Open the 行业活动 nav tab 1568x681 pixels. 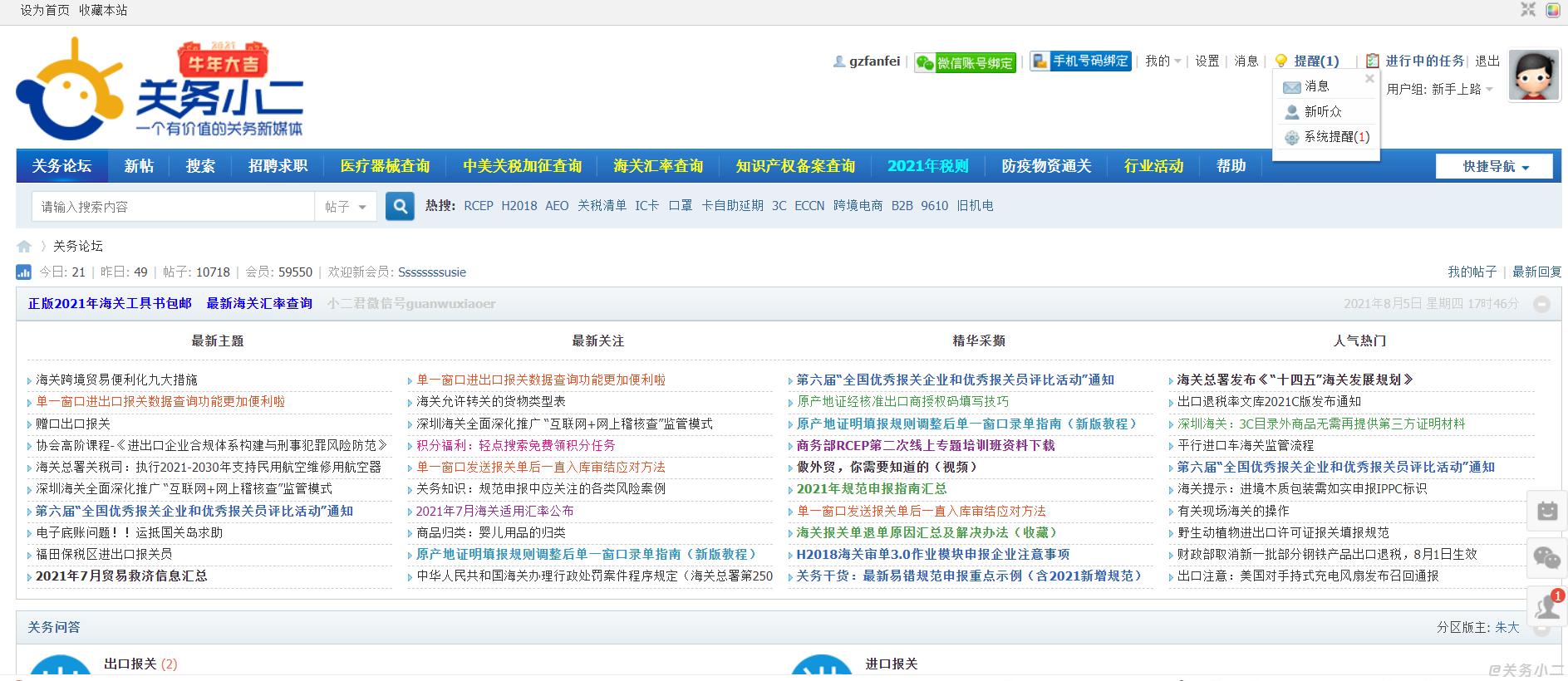(1153, 166)
